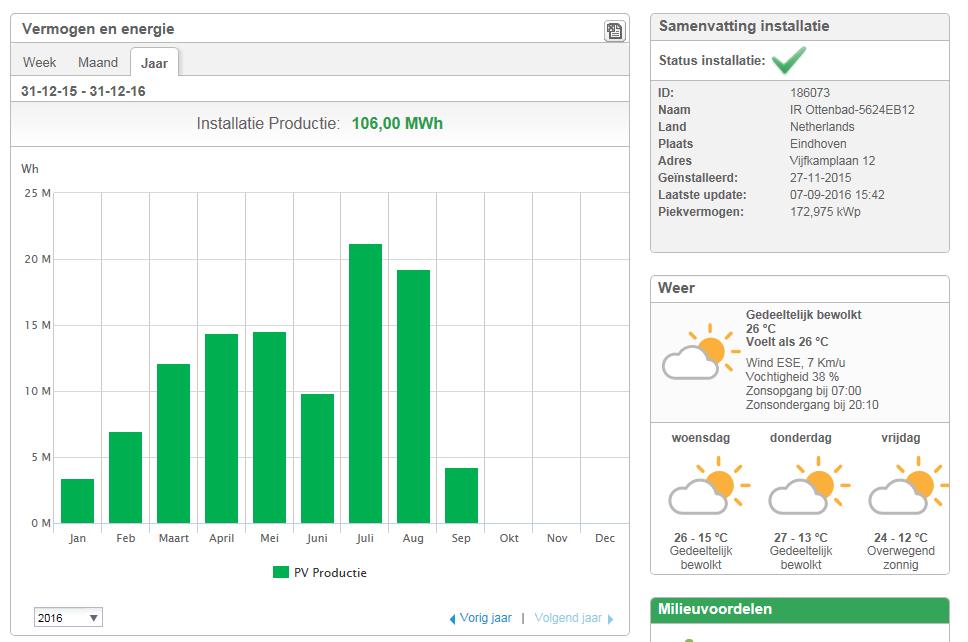Click the Okt axis label
Screen dimensions: 968x642
[509, 538]
